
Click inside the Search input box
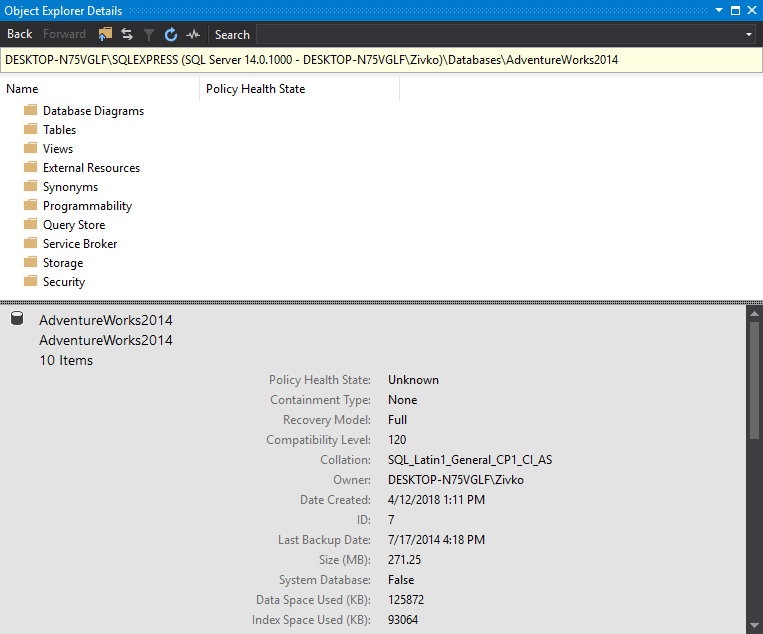point(500,35)
